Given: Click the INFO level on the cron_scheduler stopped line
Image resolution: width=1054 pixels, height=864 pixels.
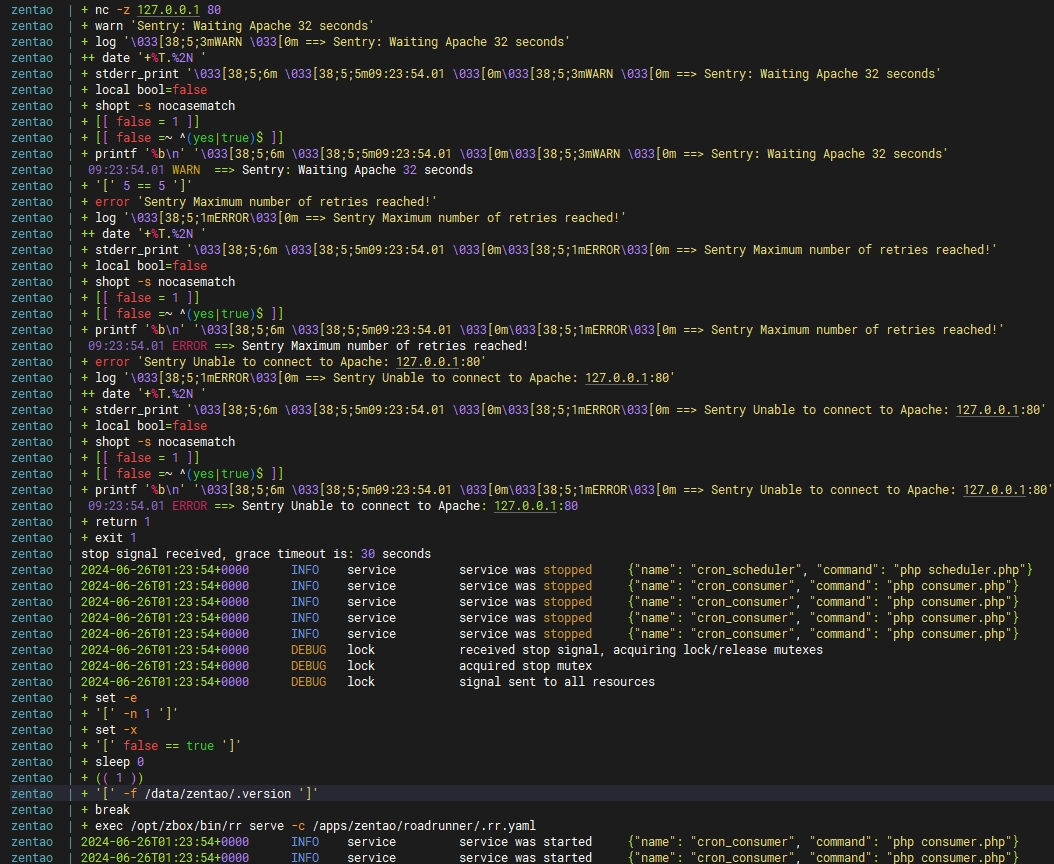Looking at the screenshot, I should (305, 570).
